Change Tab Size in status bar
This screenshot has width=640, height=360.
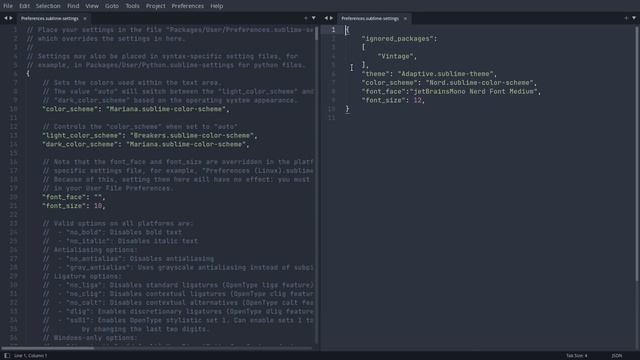(x=576, y=356)
